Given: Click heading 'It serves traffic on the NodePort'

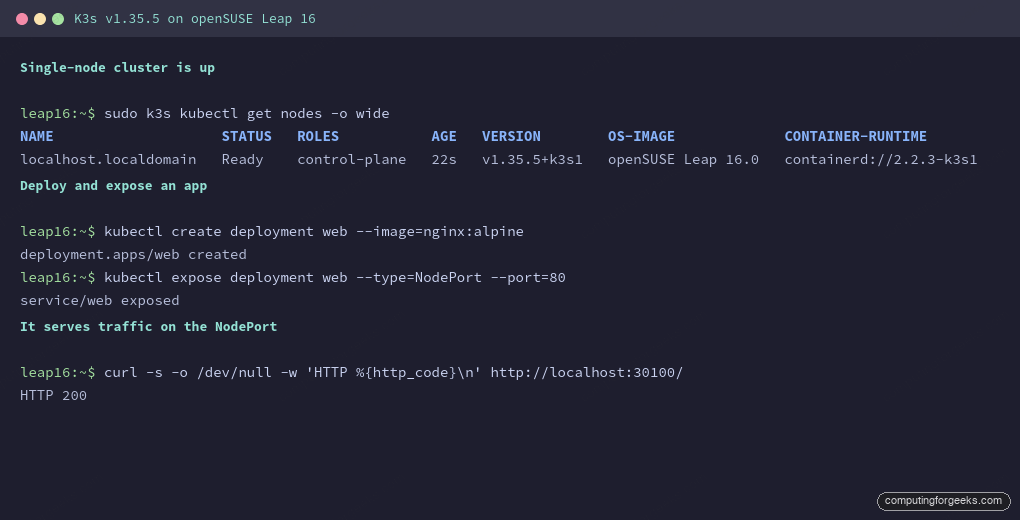Looking at the screenshot, I should [148, 327].
